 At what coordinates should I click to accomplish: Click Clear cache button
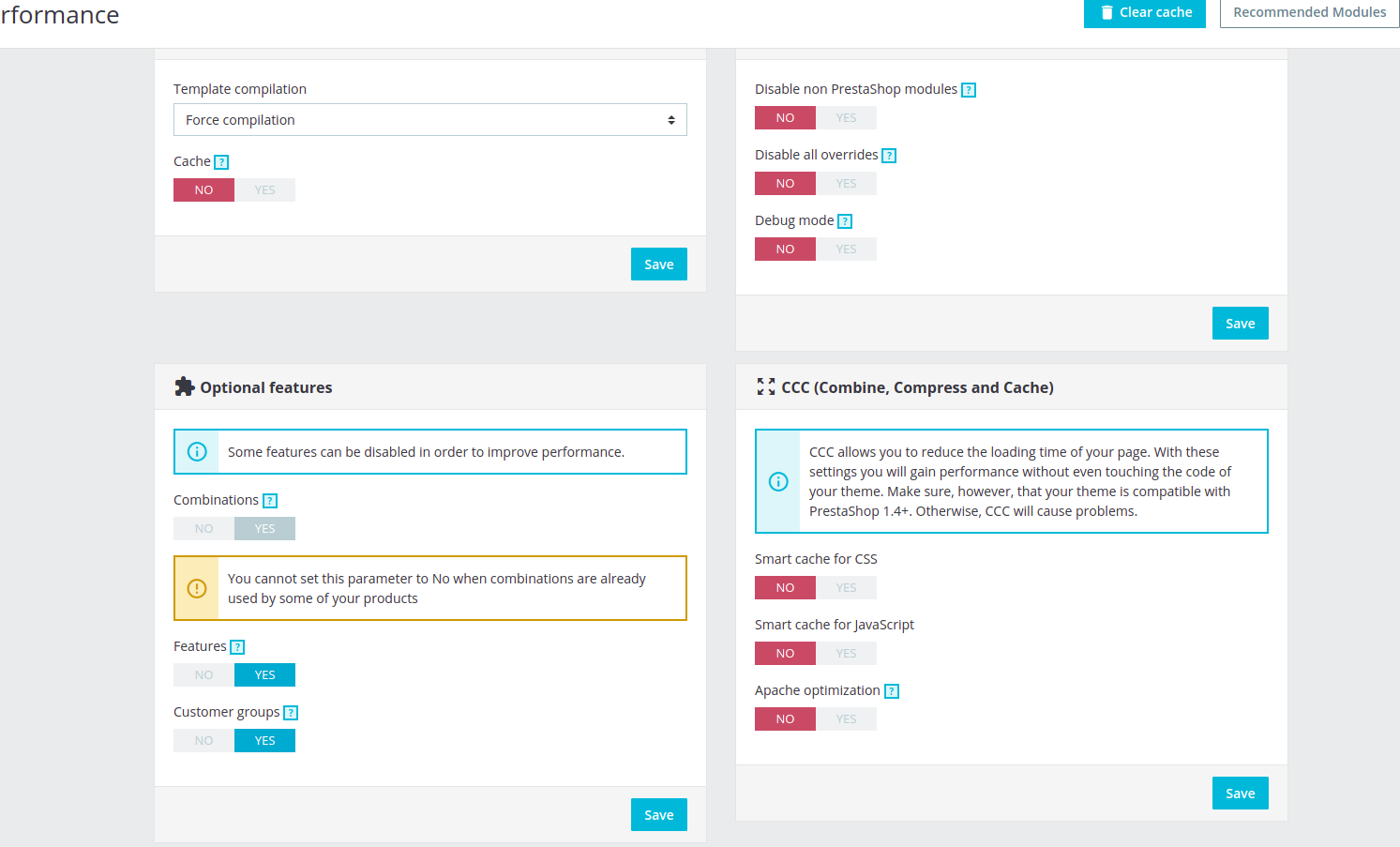point(1145,13)
